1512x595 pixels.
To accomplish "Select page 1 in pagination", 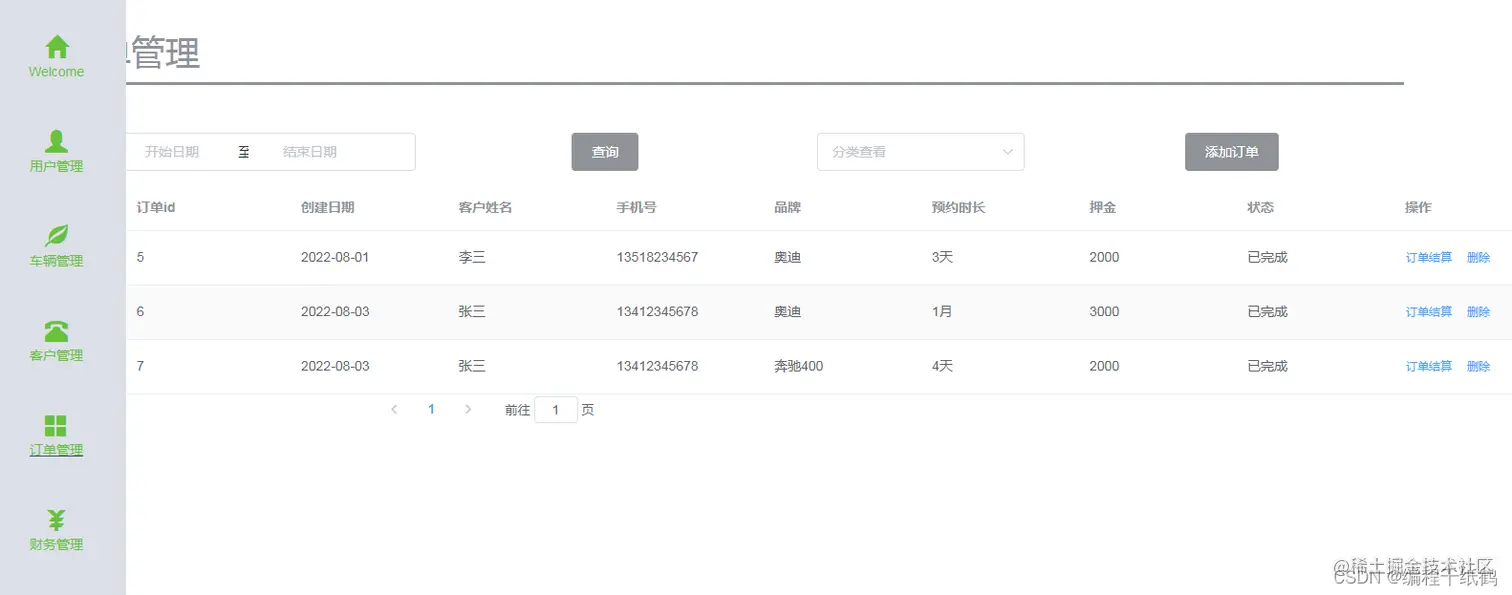I will [x=431, y=409].
